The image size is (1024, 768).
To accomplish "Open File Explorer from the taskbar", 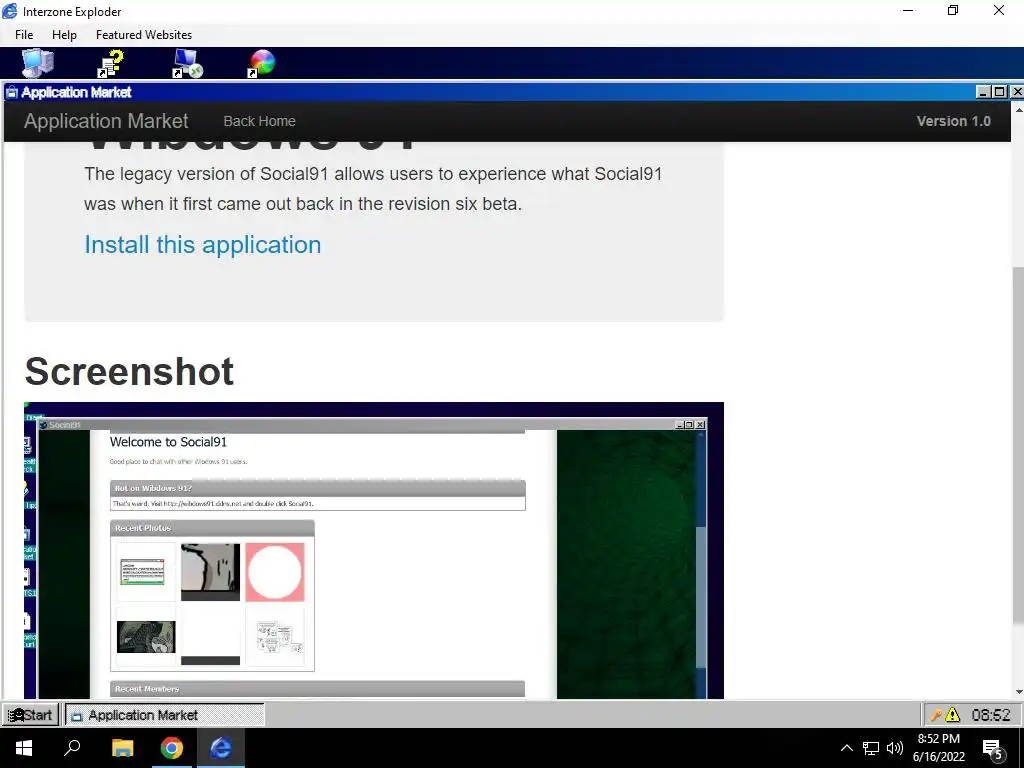I will (122, 748).
